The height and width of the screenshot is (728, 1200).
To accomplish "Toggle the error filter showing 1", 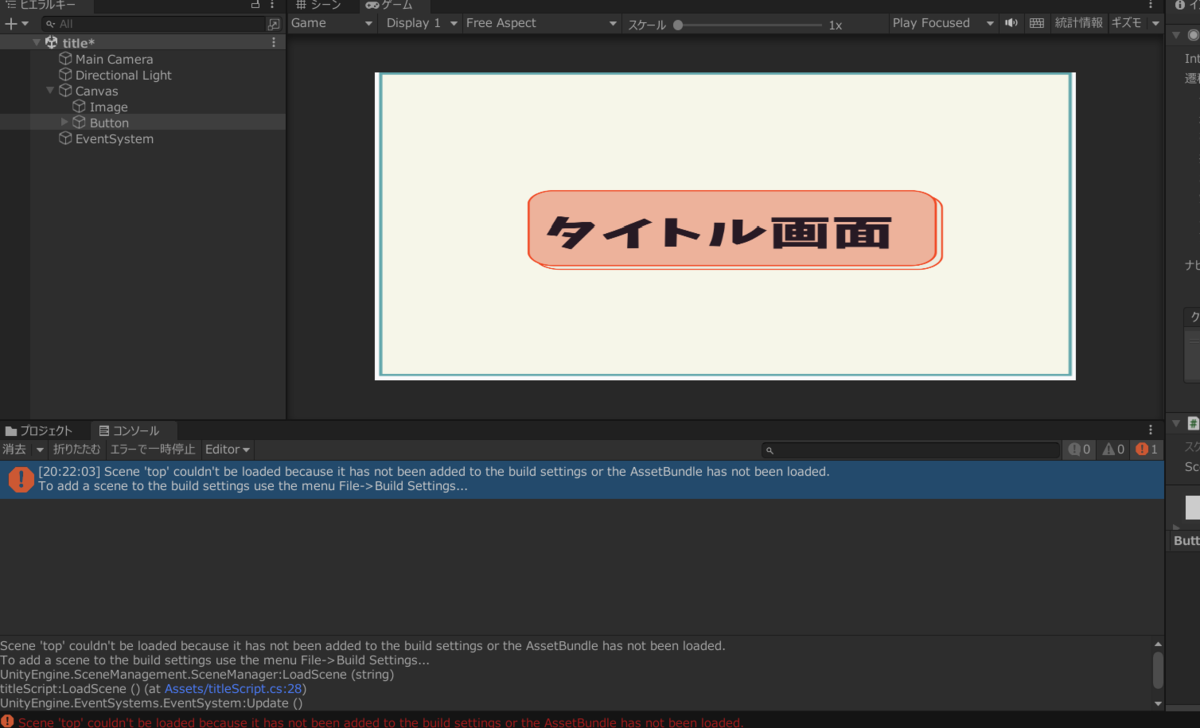I will (x=1147, y=450).
